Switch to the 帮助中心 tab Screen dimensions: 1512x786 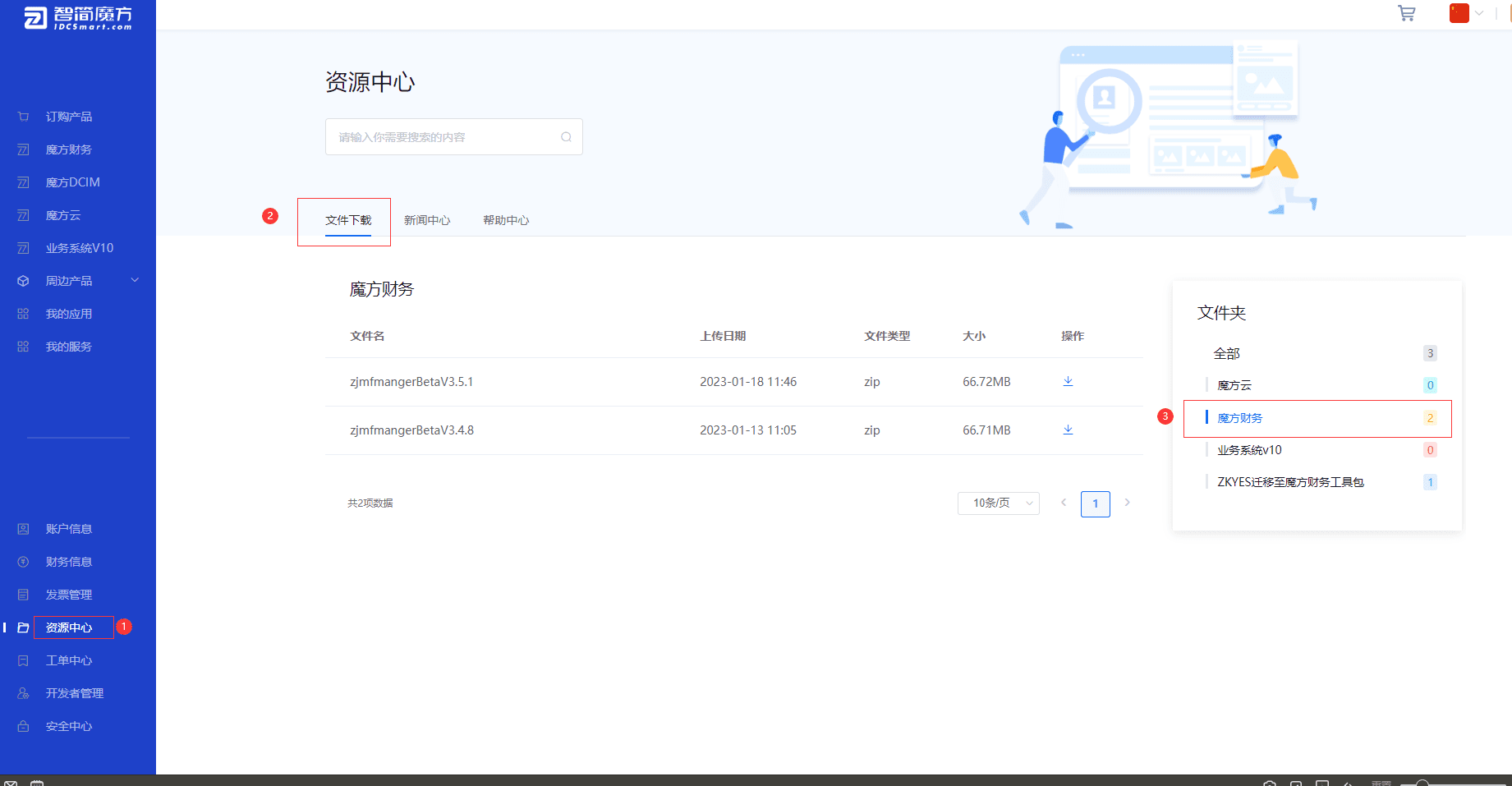pyautogui.click(x=506, y=220)
